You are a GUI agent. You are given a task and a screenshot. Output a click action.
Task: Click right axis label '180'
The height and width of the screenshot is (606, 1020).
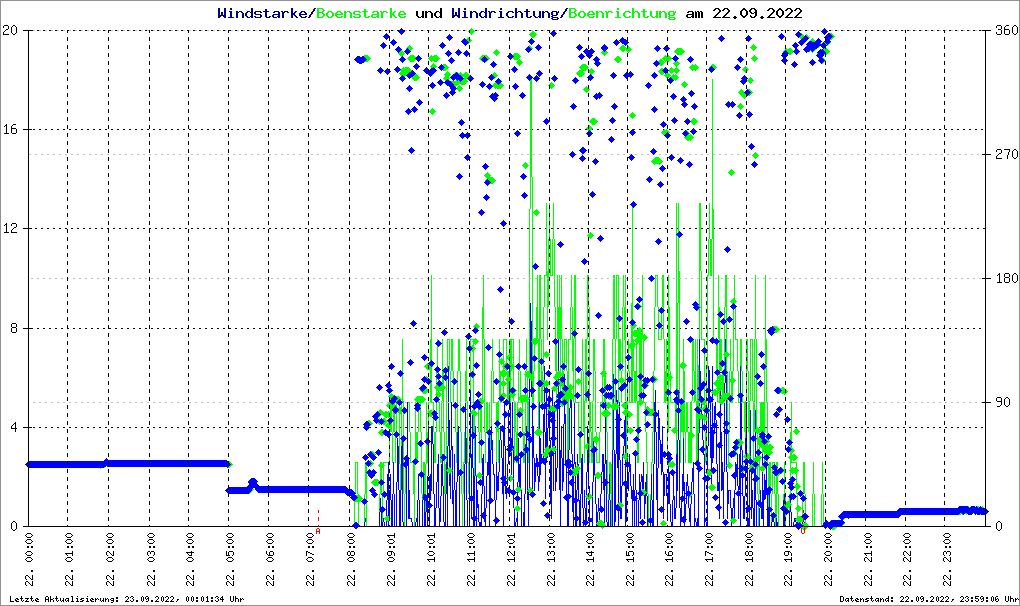1007,278
